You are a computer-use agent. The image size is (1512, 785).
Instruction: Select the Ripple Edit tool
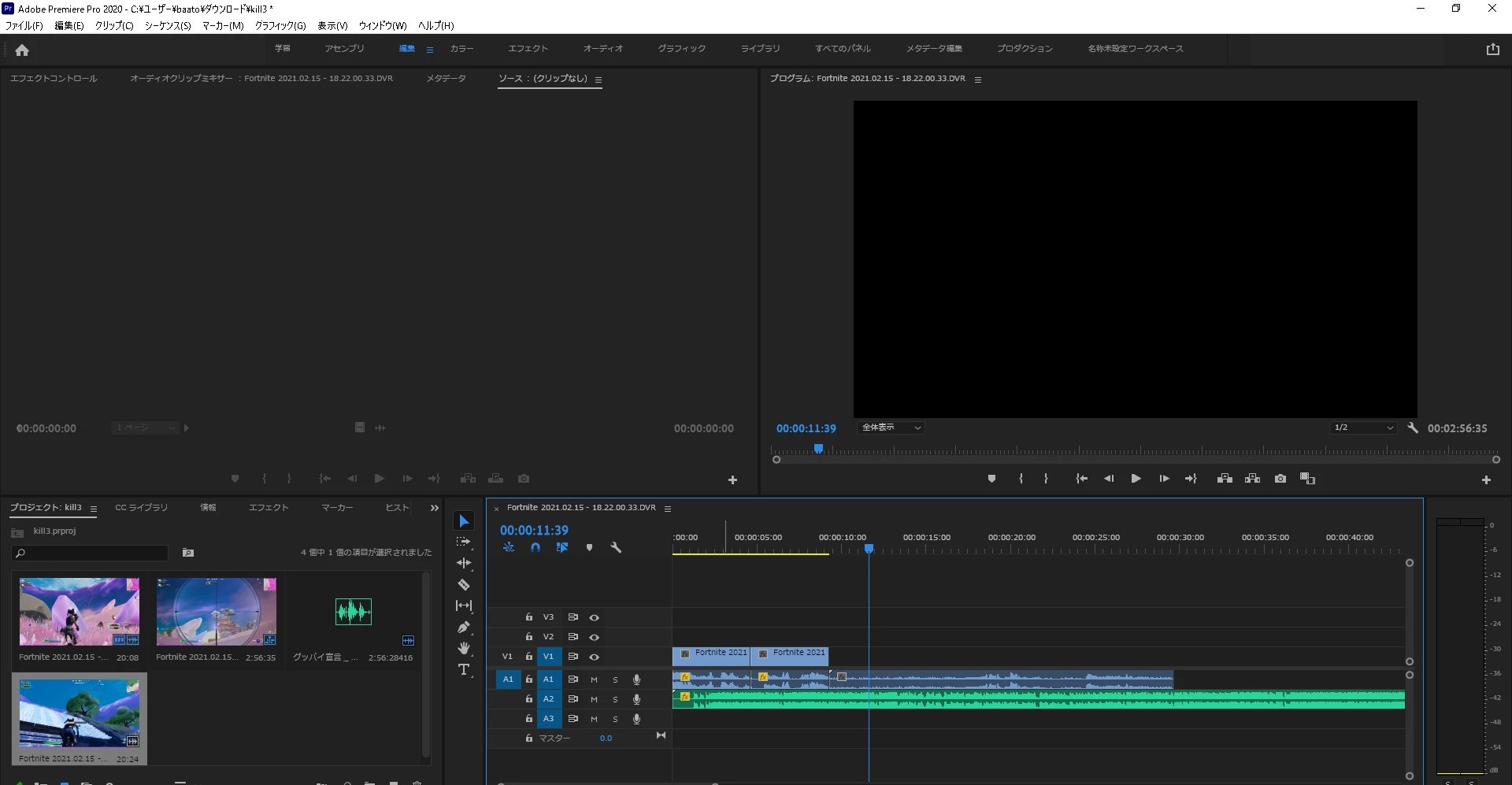464,563
